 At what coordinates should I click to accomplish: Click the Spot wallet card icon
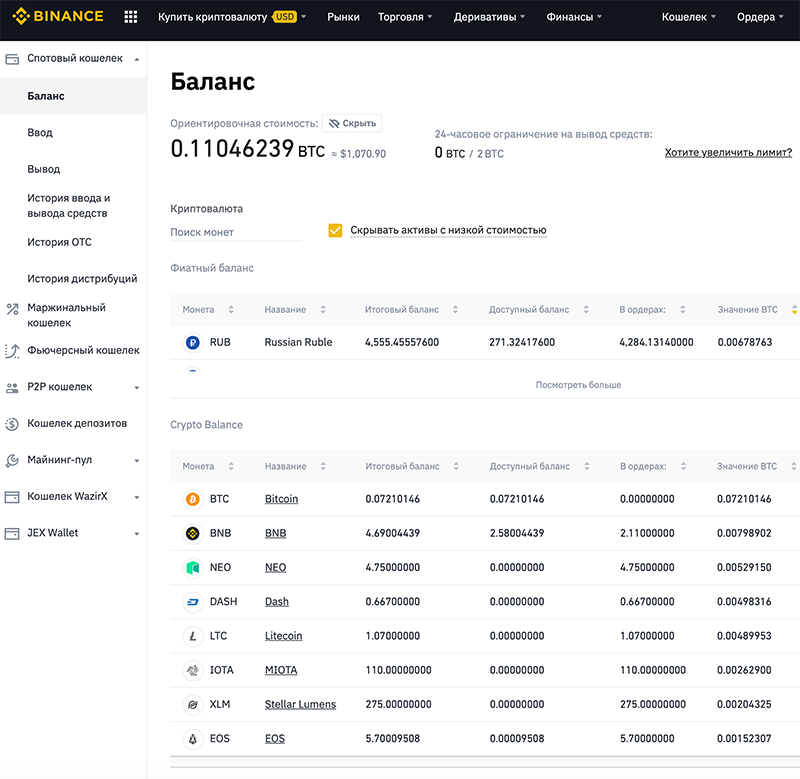pyautogui.click(x=12, y=59)
